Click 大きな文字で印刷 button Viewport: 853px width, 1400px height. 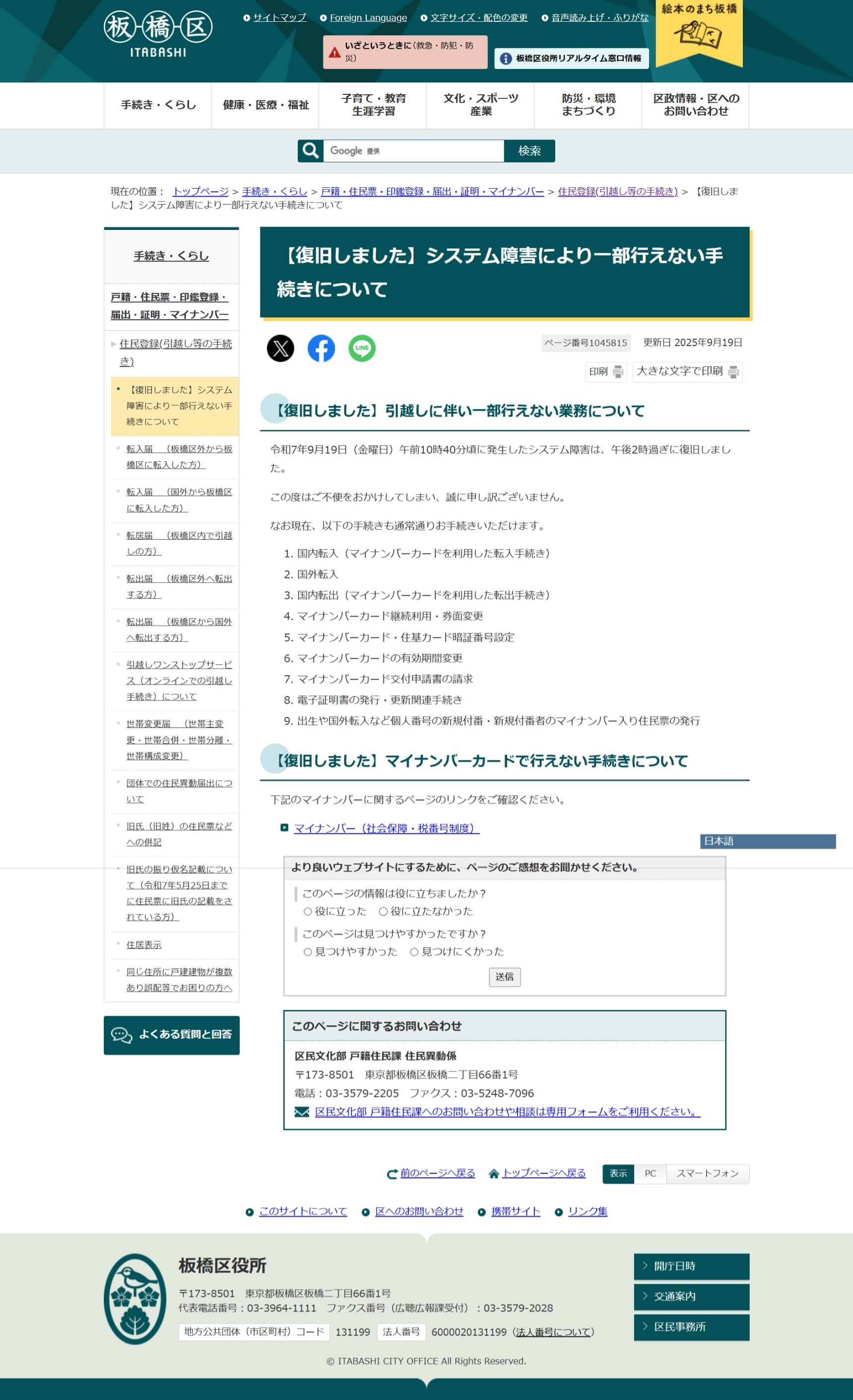click(687, 371)
